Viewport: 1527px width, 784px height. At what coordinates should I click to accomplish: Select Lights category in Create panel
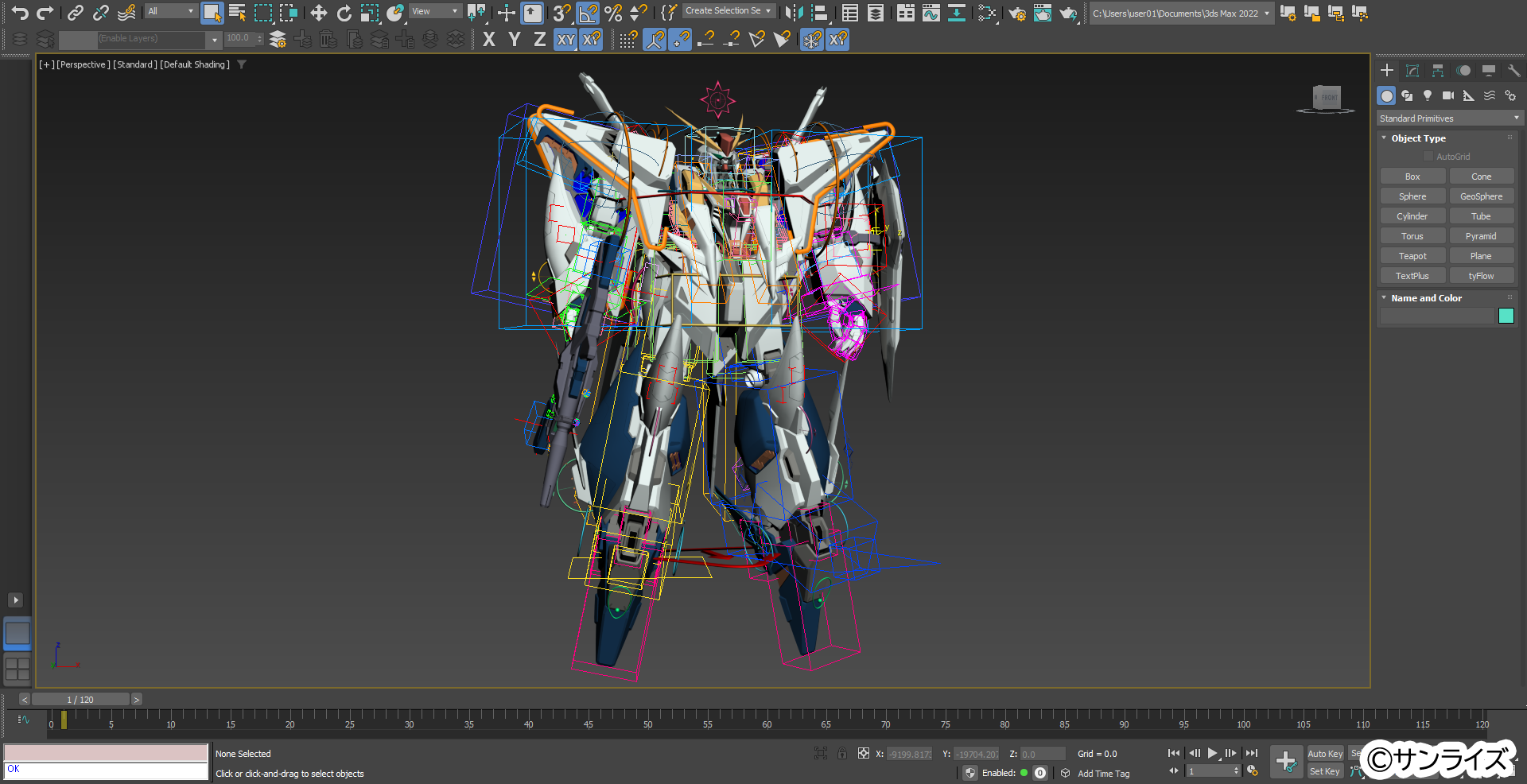pos(1428,95)
